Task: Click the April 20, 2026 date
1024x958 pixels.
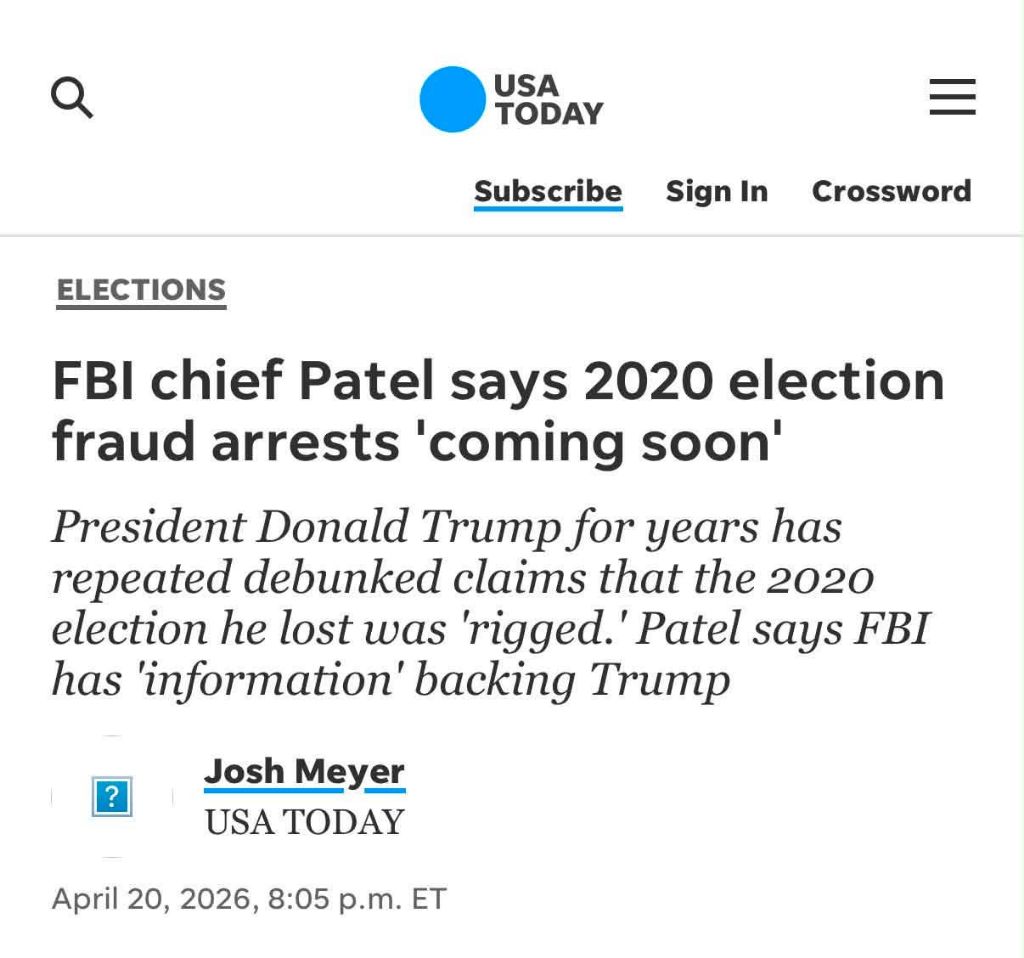Action: (x=150, y=898)
